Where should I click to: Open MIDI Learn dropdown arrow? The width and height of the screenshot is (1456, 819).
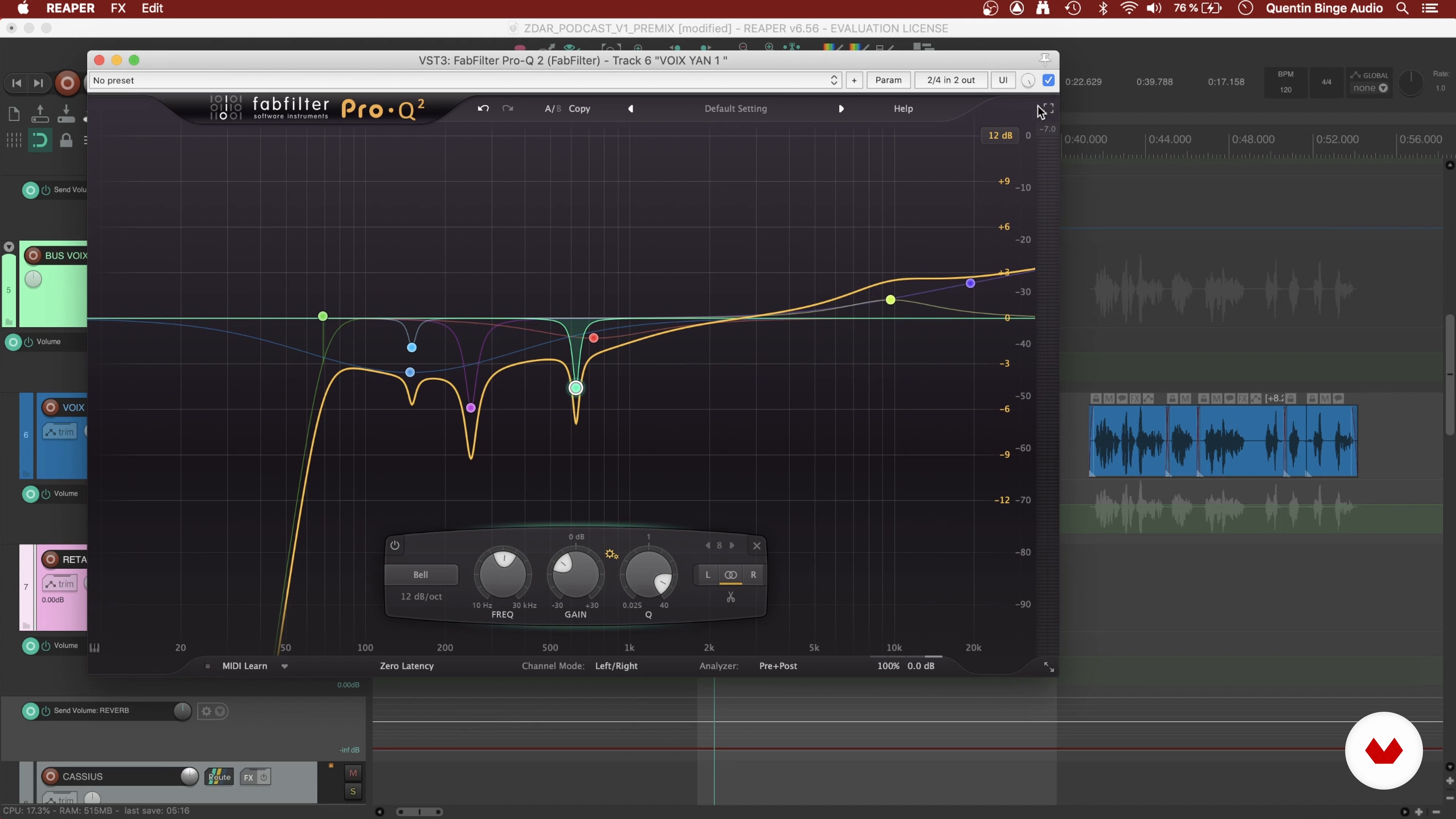point(285,667)
